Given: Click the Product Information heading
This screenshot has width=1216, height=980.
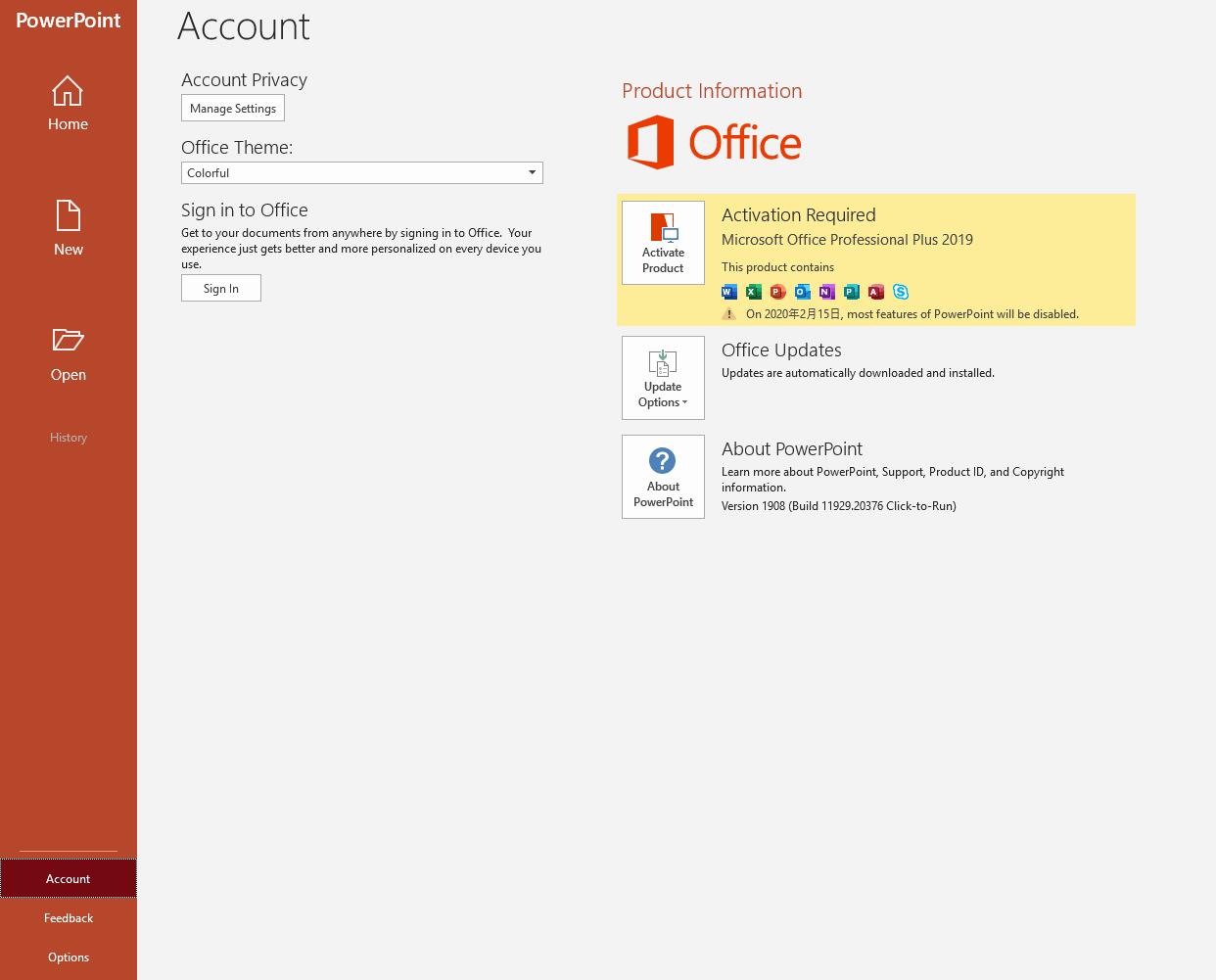Looking at the screenshot, I should (x=712, y=90).
